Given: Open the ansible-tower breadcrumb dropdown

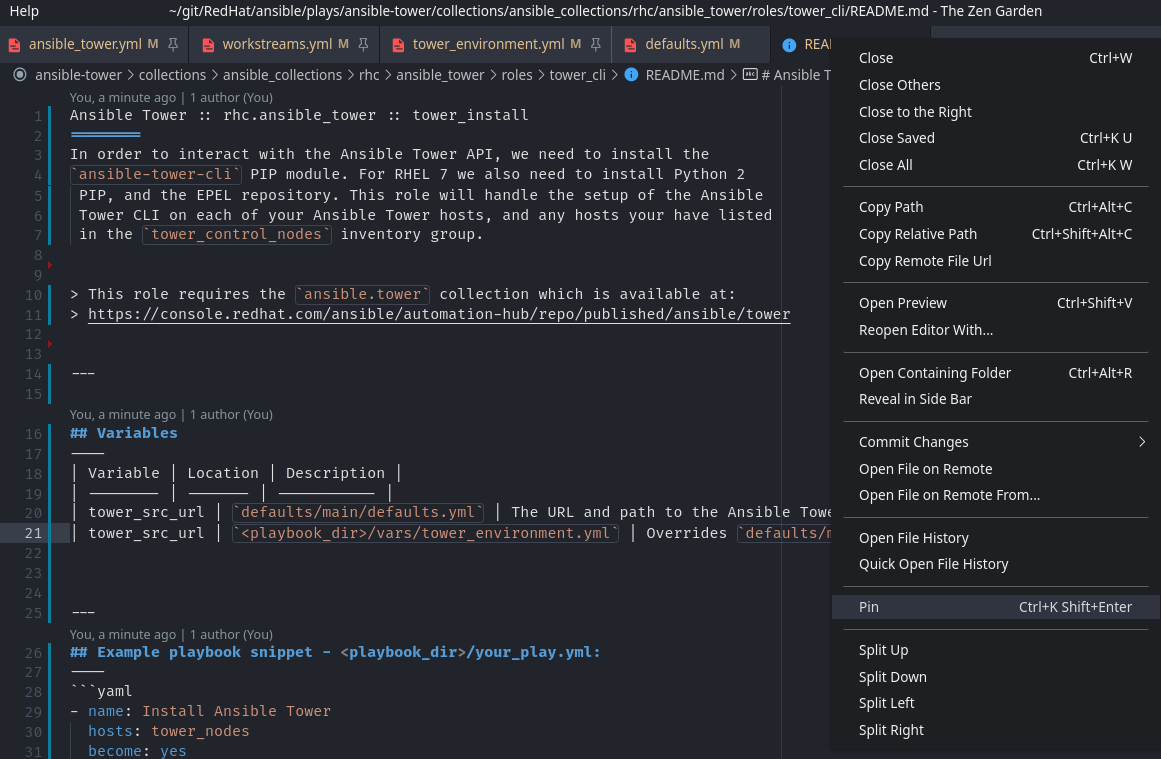Looking at the screenshot, I should (x=78, y=75).
